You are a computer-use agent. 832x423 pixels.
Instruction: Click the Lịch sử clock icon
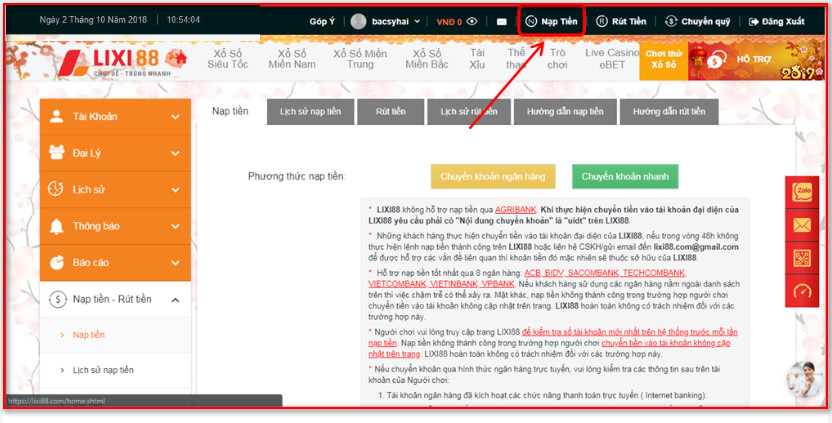tap(56, 188)
